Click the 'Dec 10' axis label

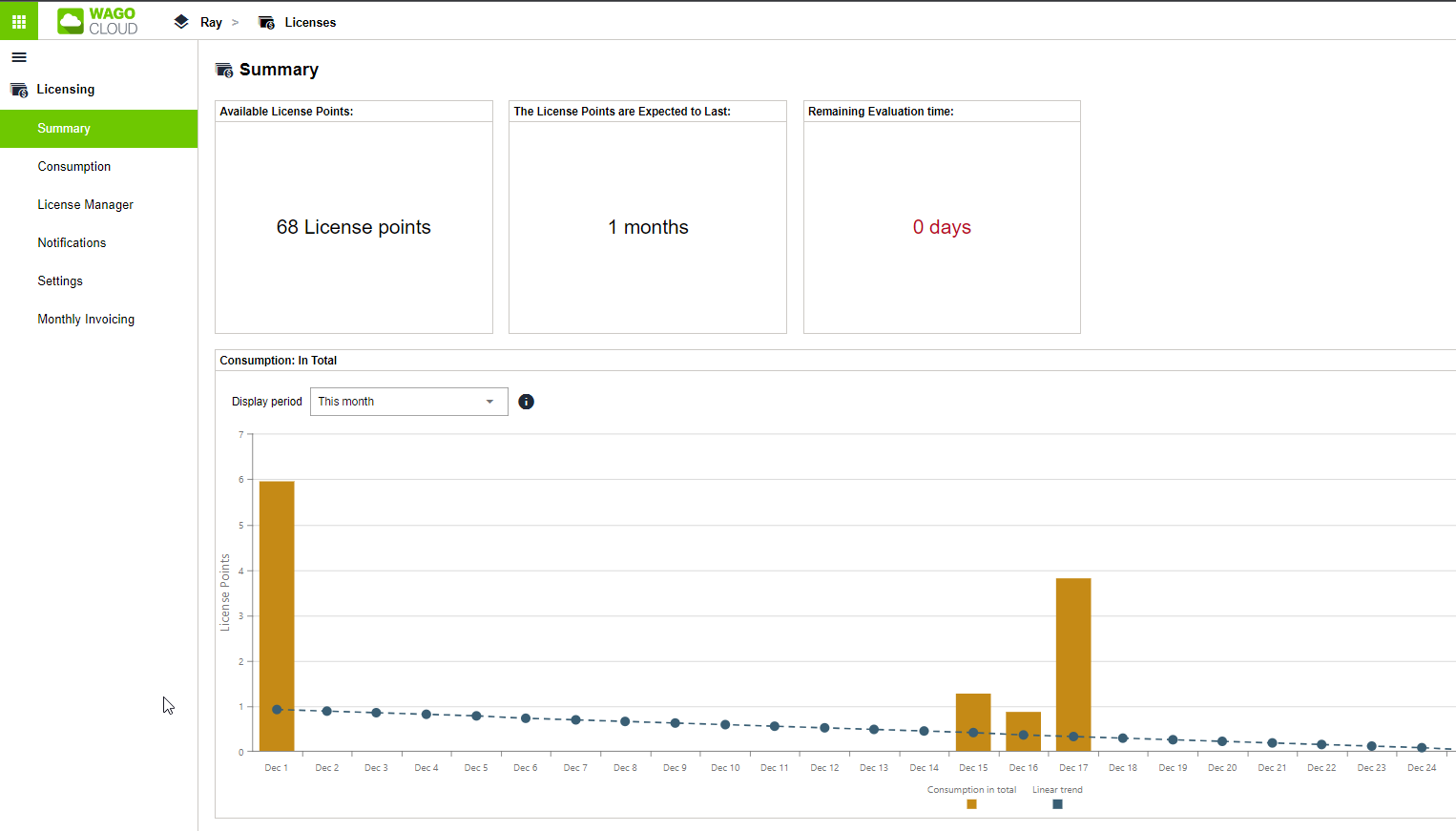tap(725, 768)
